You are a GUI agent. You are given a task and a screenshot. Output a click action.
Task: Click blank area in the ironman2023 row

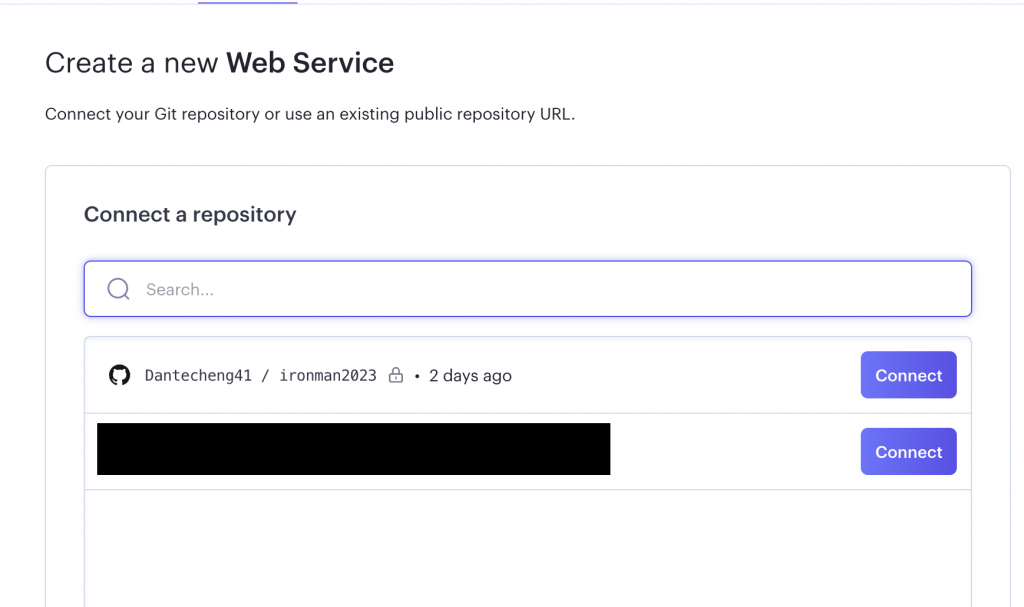pyautogui.click(x=680, y=376)
